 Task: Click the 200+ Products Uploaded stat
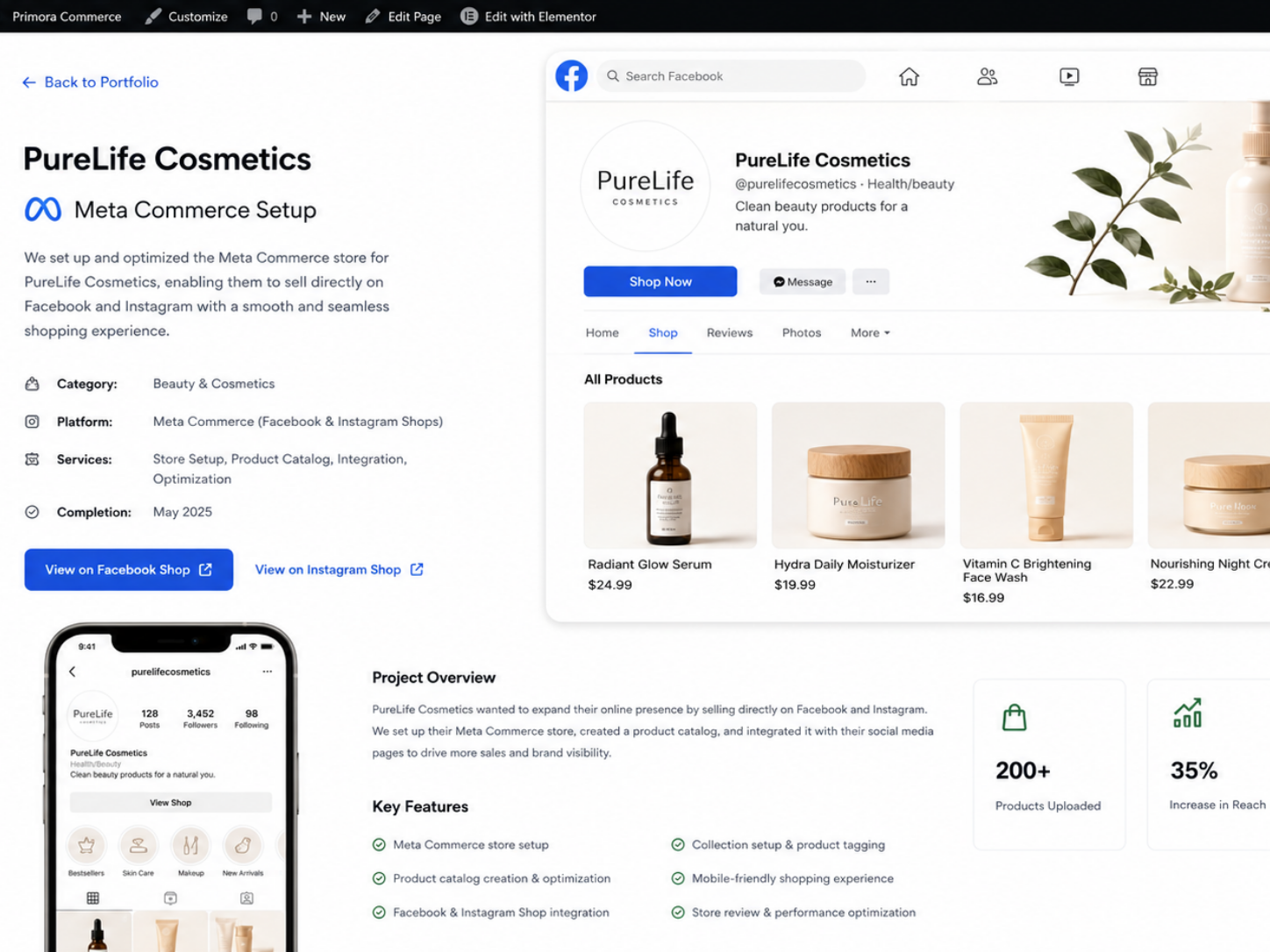[1049, 764]
